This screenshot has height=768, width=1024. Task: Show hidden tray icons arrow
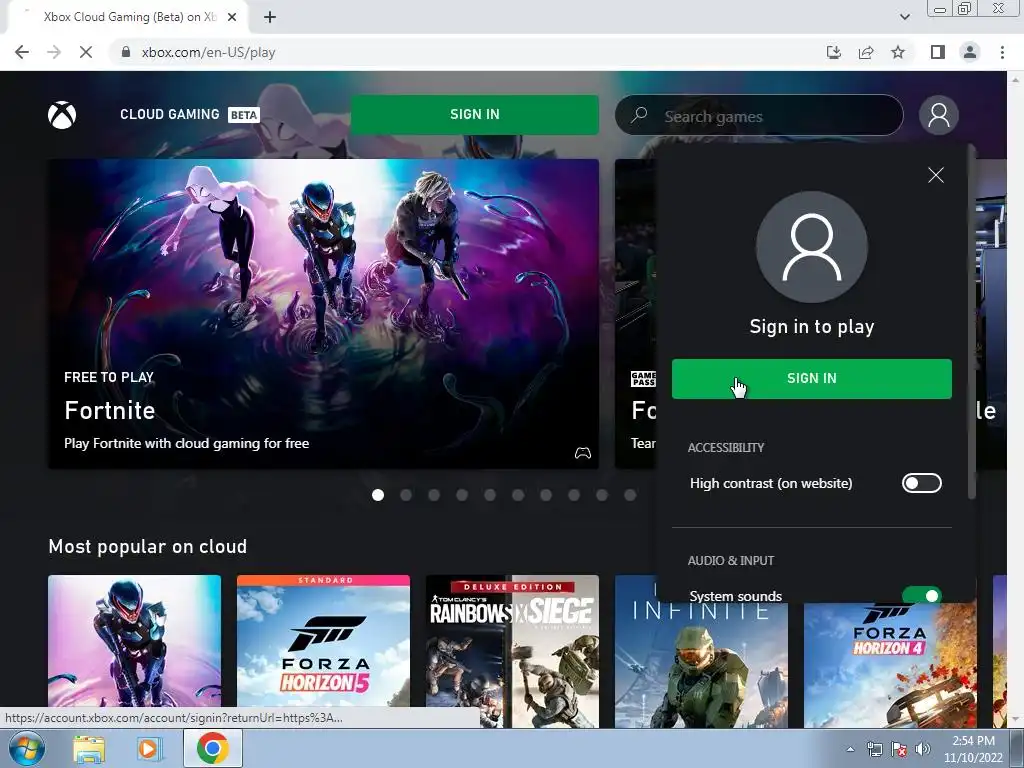[850, 750]
